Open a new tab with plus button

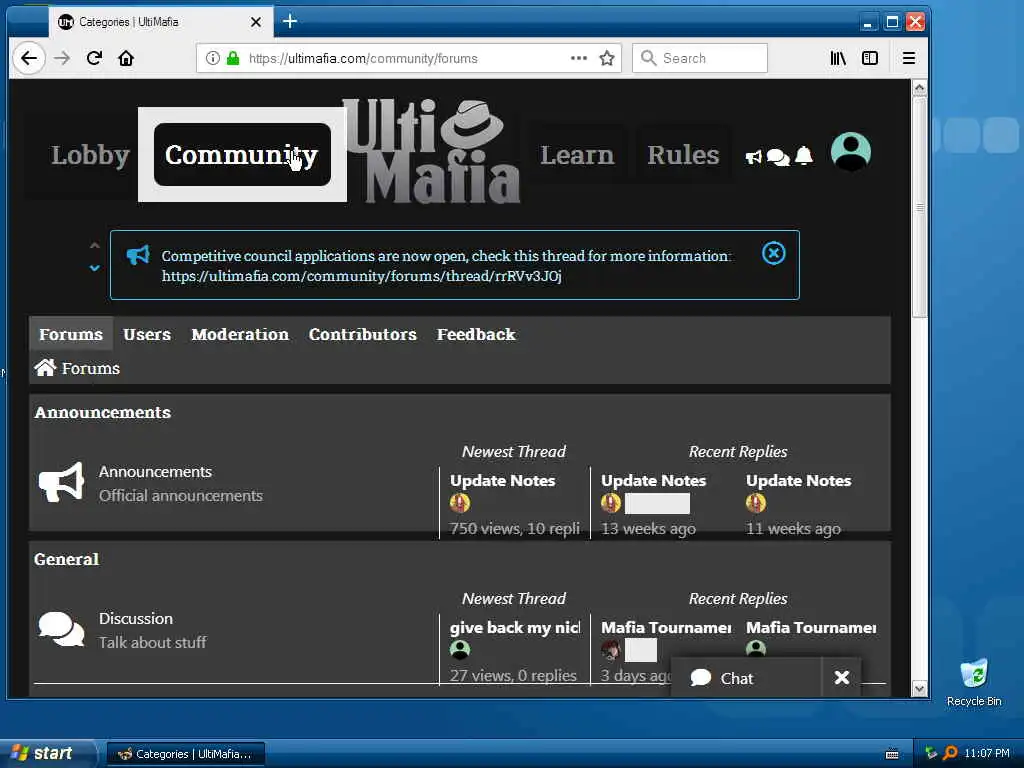click(x=290, y=22)
